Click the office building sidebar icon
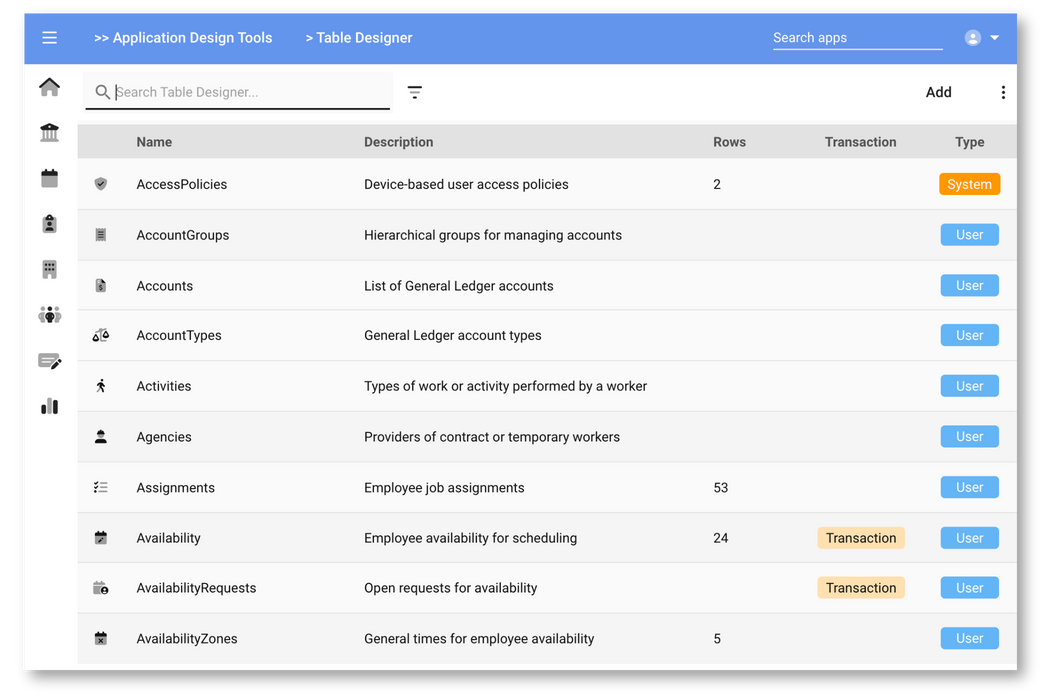Screen dimensions: 1055x698 click(x=49, y=269)
